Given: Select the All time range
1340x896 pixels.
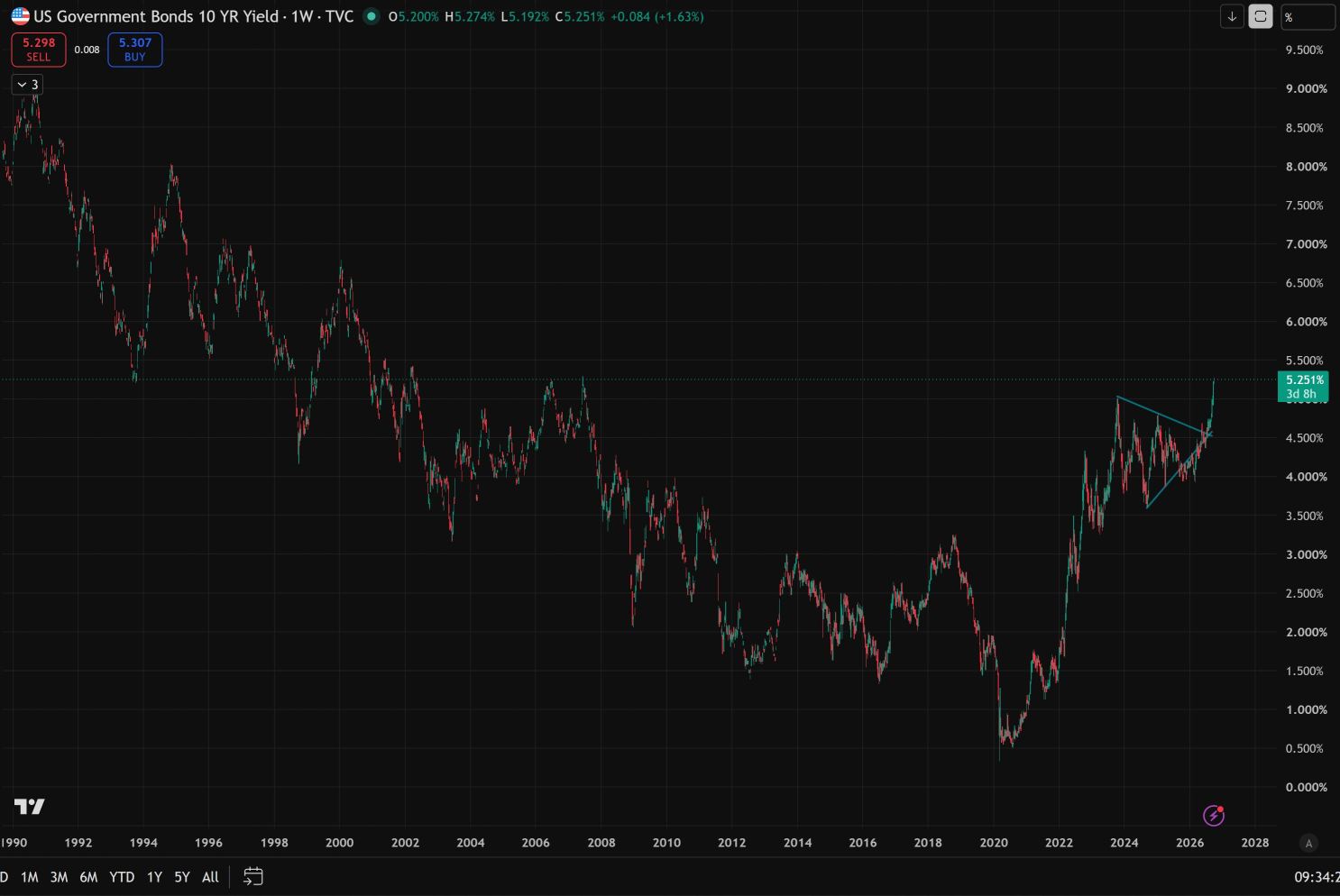Looking at the screenshot, I should click(210, 877).
